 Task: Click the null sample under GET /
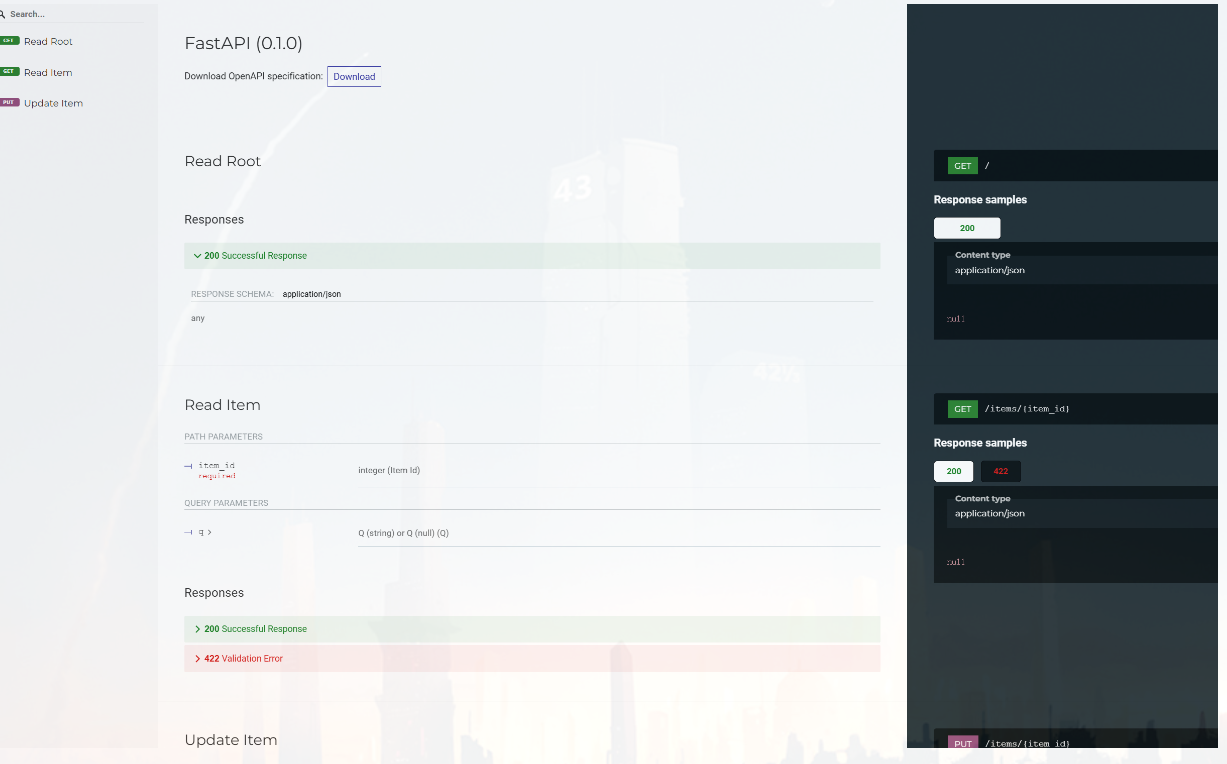tap(956, 319)
